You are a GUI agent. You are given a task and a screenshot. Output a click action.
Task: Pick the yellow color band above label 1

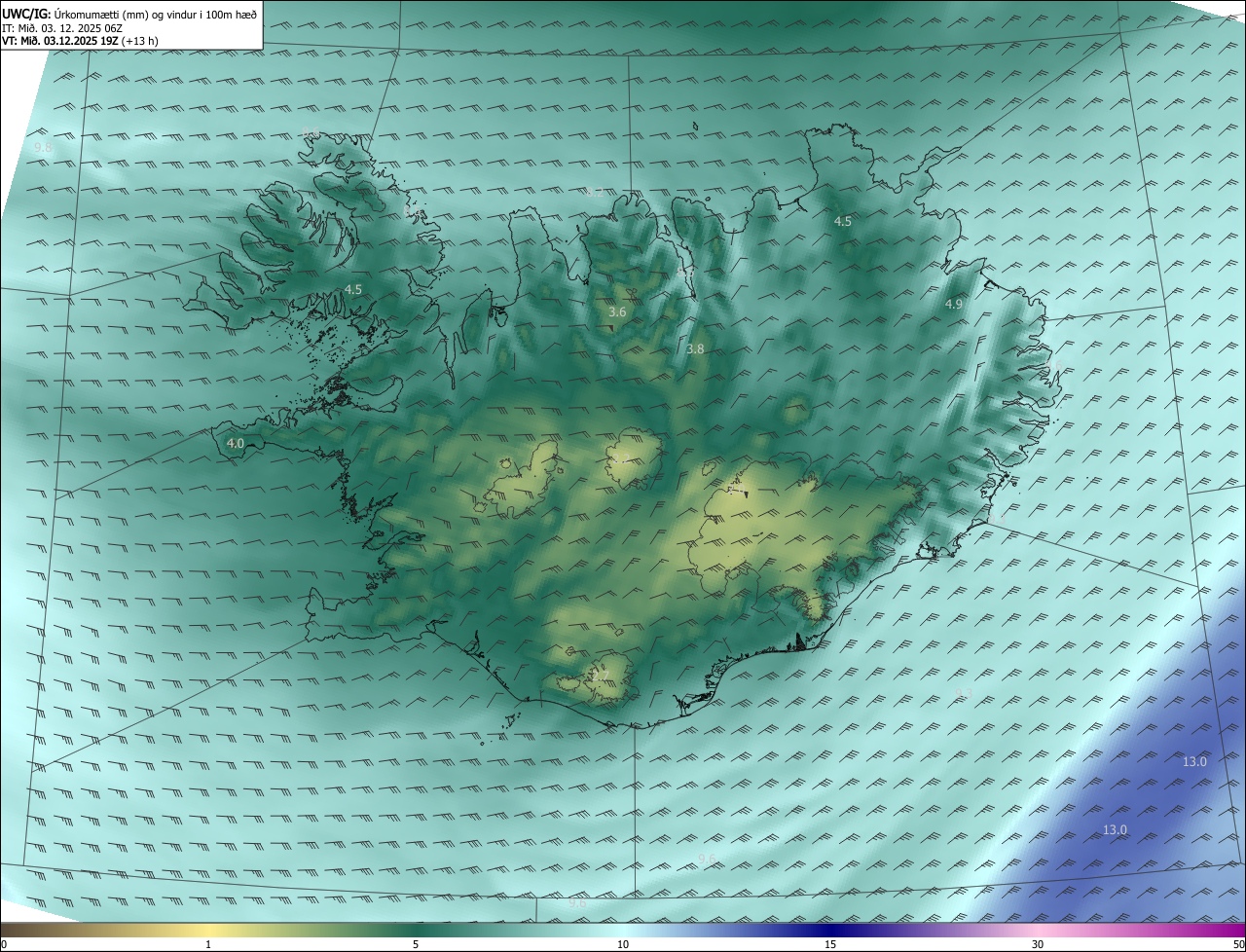(x=208, y=930)
